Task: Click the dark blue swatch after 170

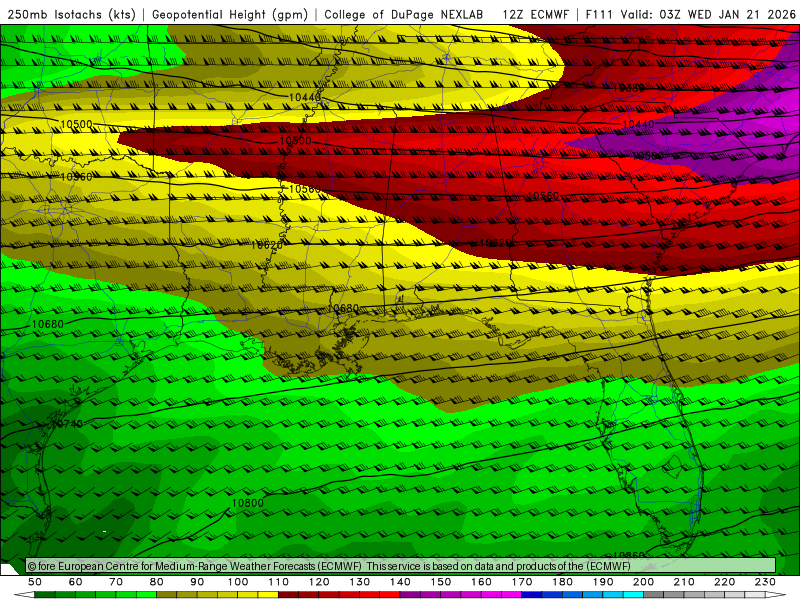Action: point(532,595)
